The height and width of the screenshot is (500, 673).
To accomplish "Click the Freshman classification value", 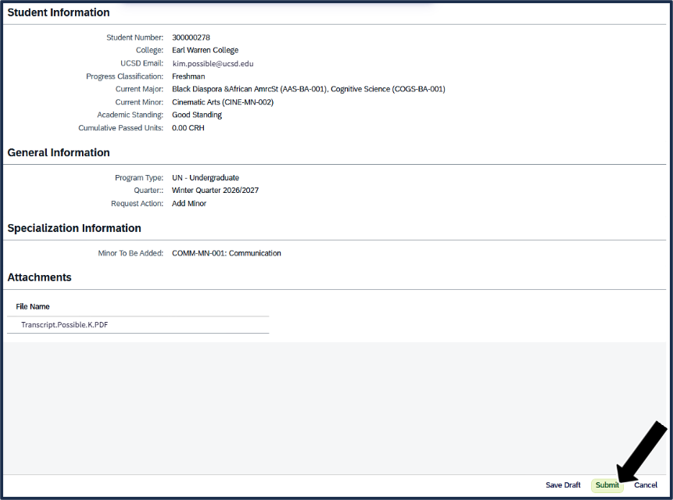I will click(188, 76).
